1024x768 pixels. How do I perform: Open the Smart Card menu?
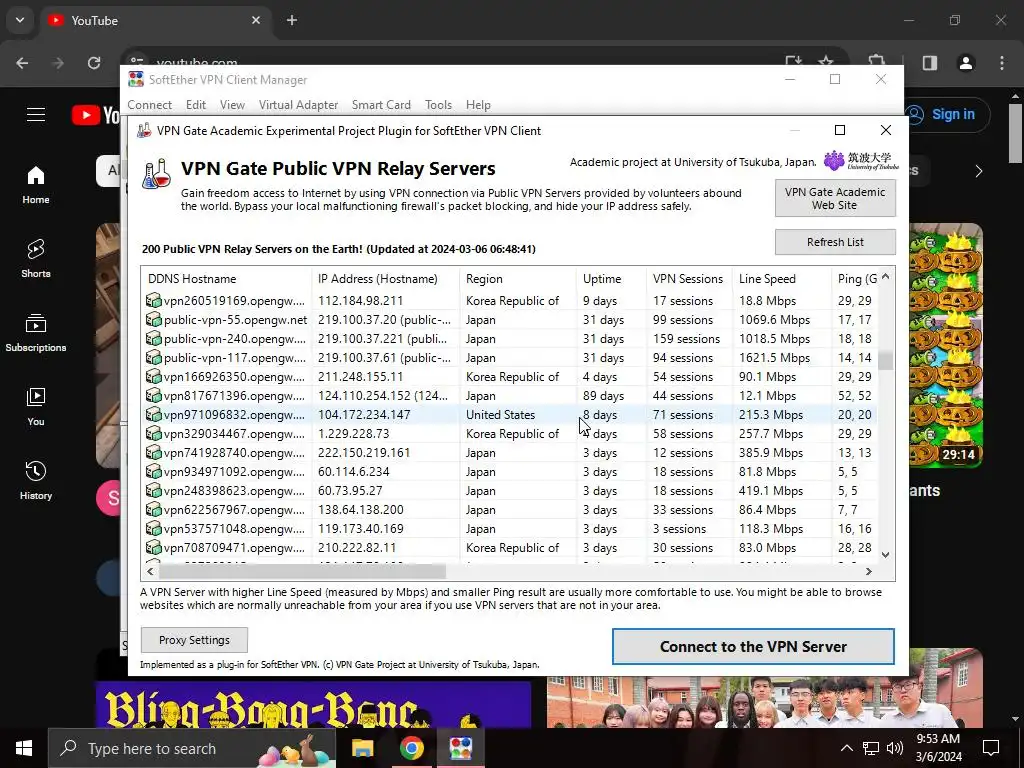click(x=381, y=104)
